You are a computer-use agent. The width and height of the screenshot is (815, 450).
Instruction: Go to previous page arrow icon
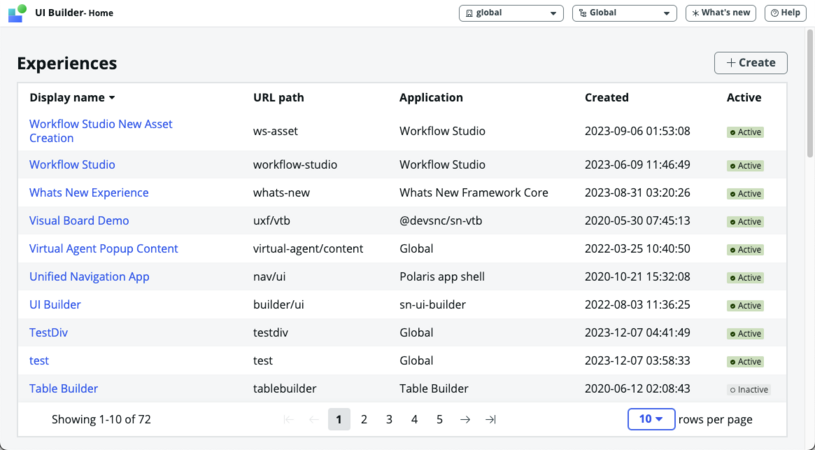pos(313,419)
